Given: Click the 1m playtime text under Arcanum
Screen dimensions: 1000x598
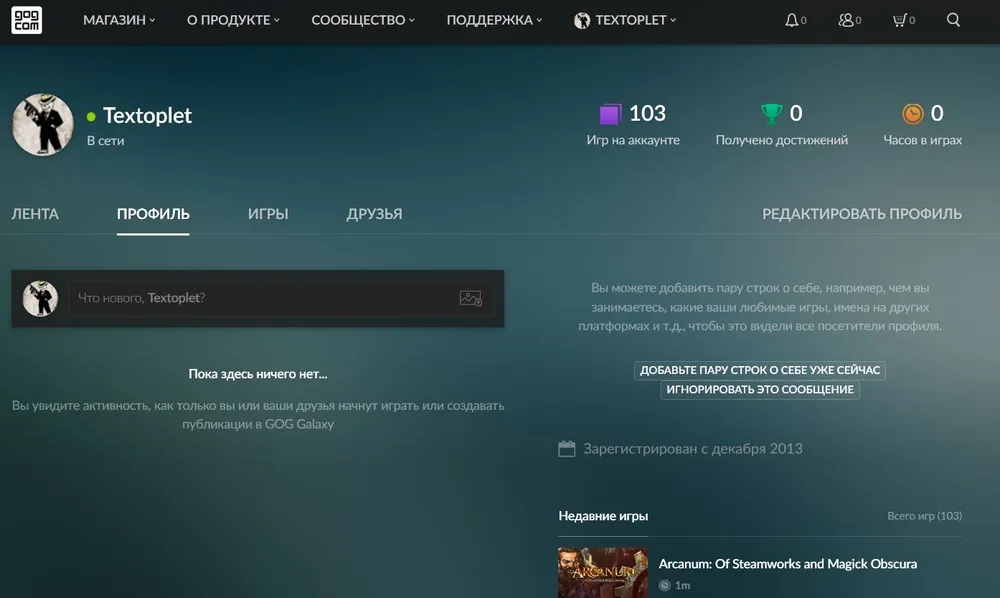Looking at the screenshot, I should tap(682, 585).
